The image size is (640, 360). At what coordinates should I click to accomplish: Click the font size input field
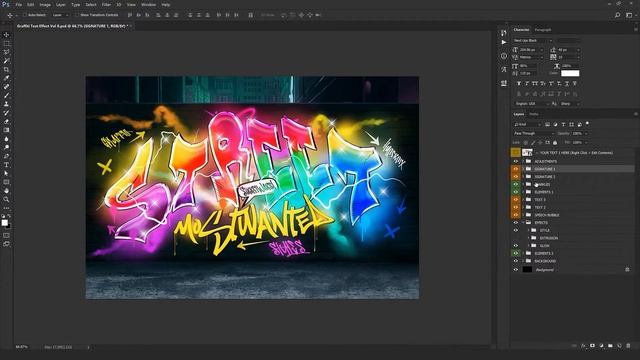pos(529,50)
